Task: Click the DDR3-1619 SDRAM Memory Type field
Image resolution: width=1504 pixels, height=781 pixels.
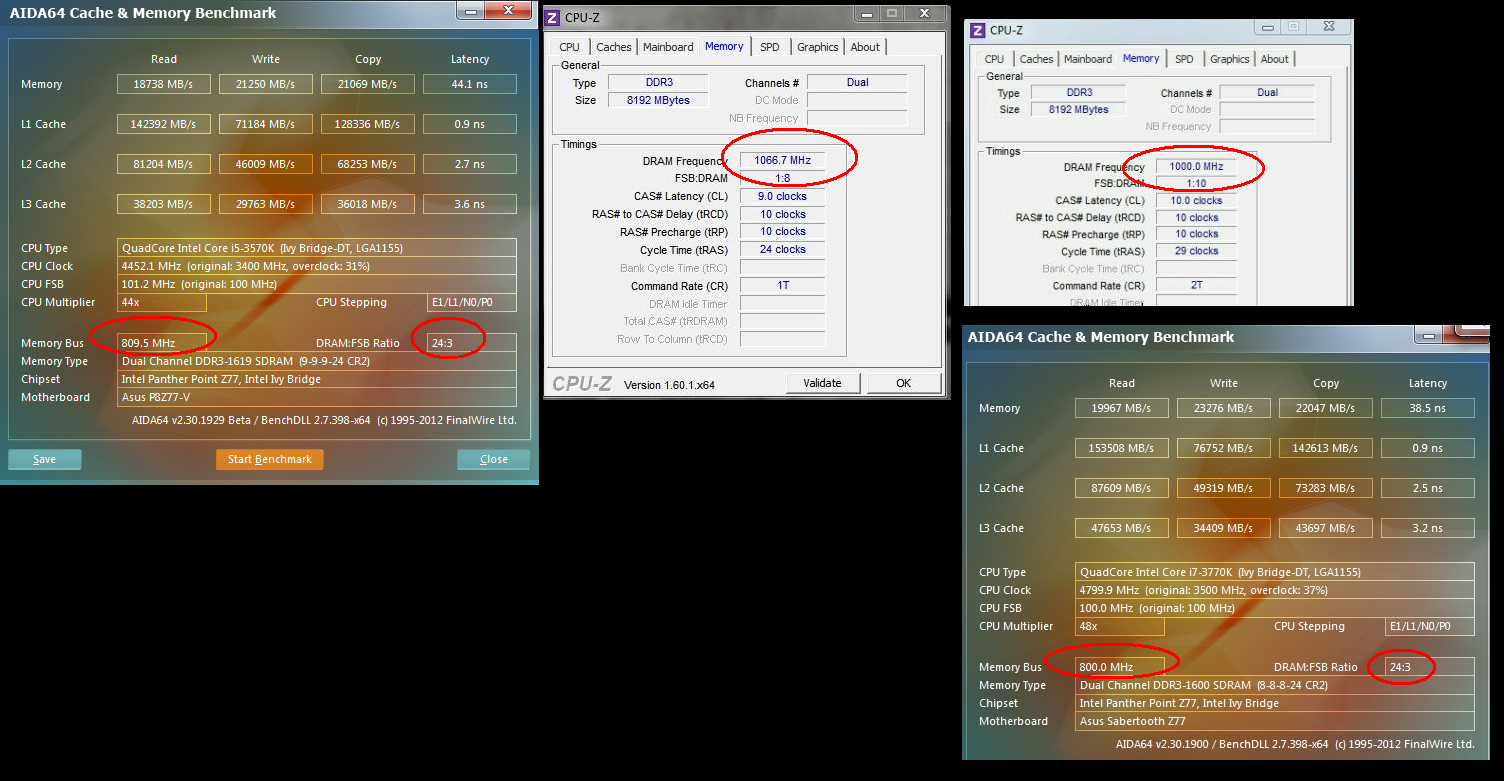Action: click(317, 361)
